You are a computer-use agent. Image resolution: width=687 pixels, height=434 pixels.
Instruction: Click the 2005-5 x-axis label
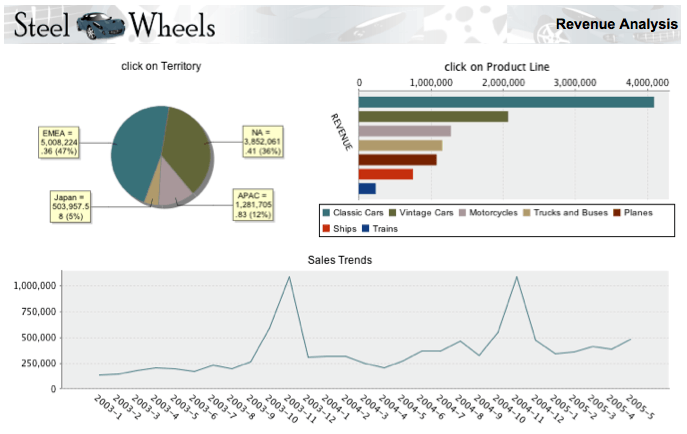[639, 407]
